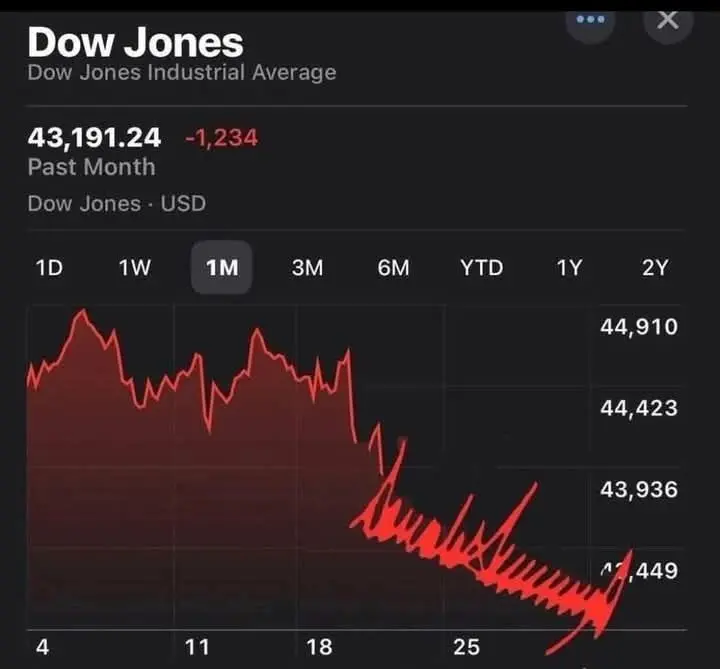Click the selected 1M range tab

tap(221, 268)
